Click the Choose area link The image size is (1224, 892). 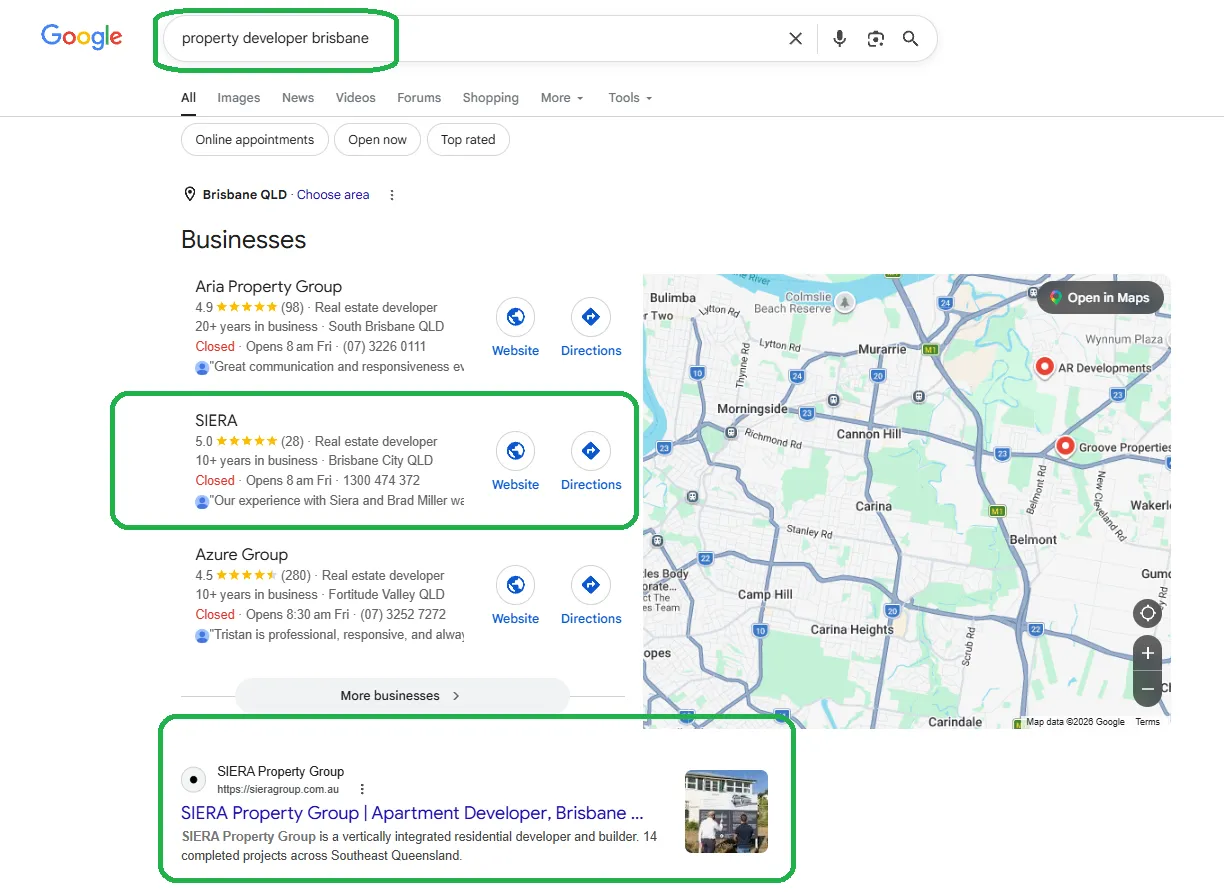(333, 195)
